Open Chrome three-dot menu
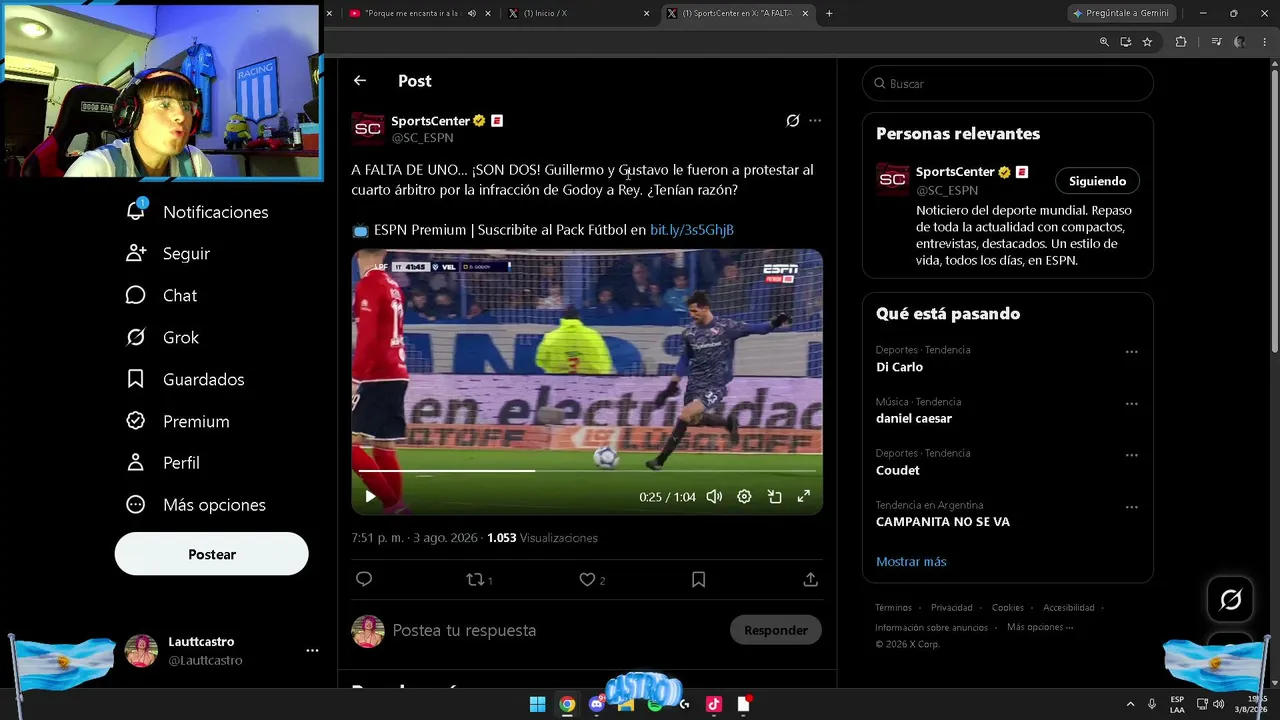 coord(1263,42)
